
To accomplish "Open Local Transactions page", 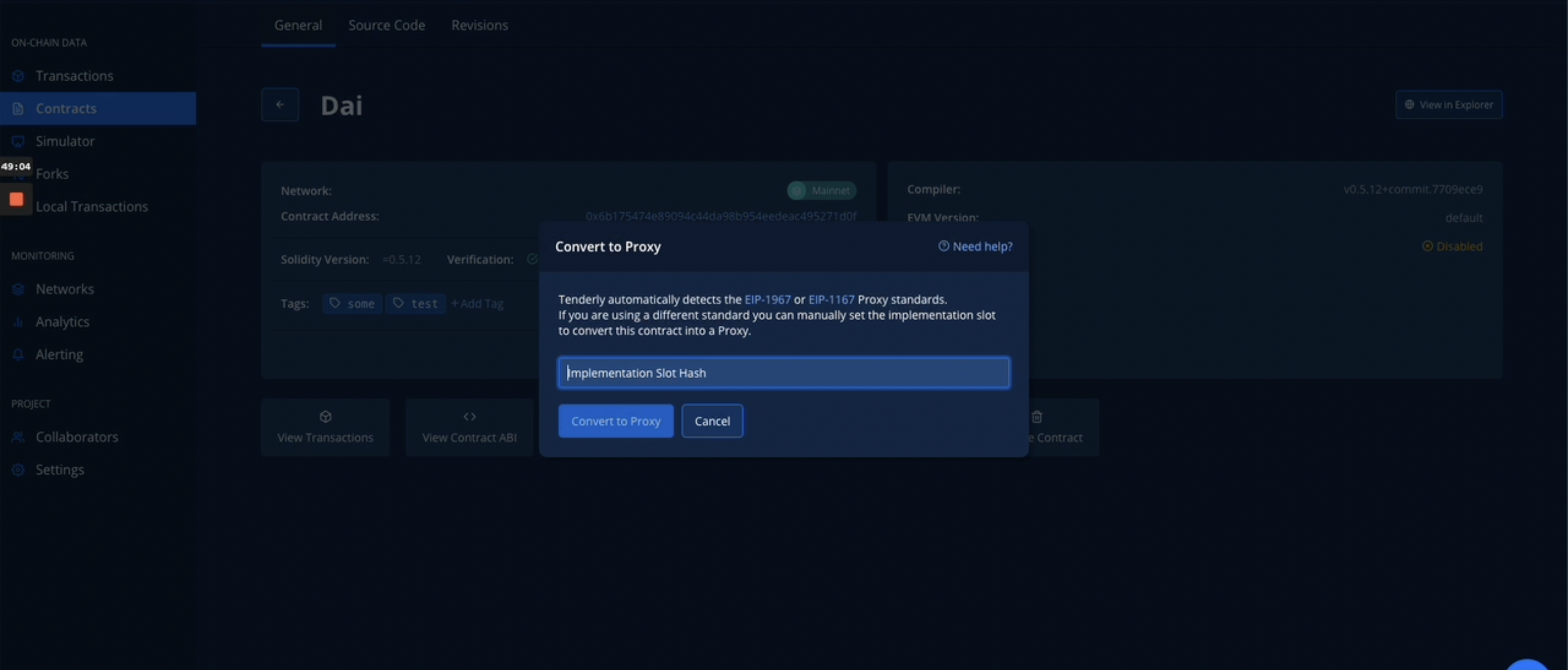I will [x=91, y=206].
